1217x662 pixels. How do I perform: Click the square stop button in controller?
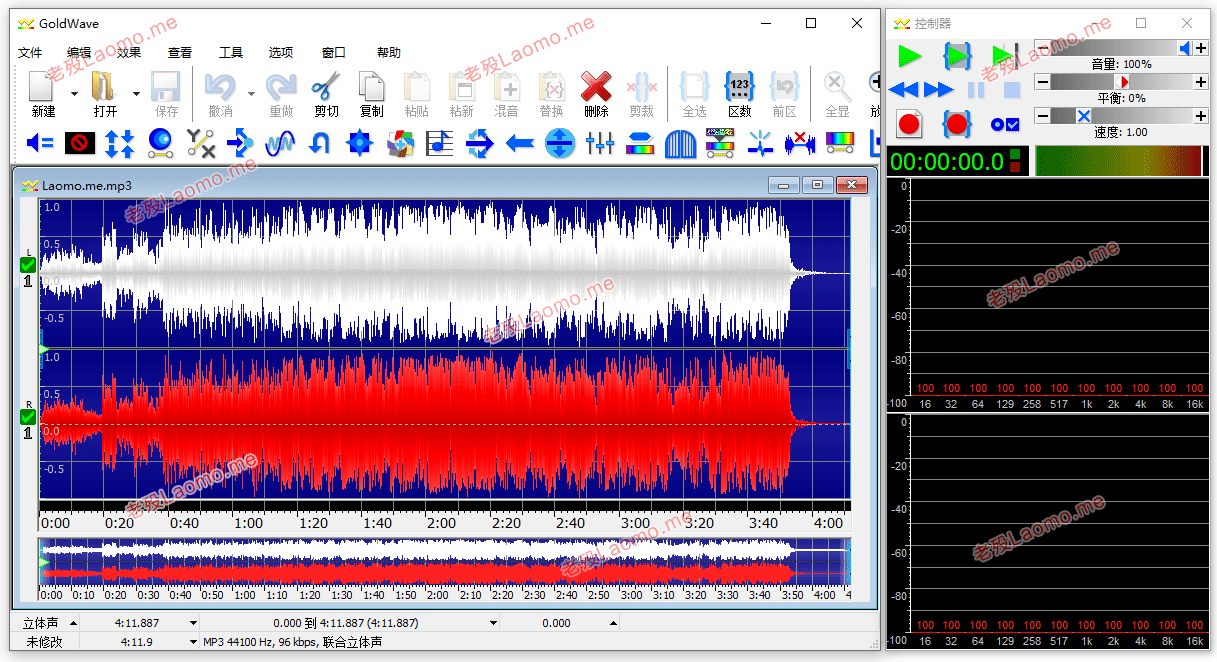click(1012, 90)
